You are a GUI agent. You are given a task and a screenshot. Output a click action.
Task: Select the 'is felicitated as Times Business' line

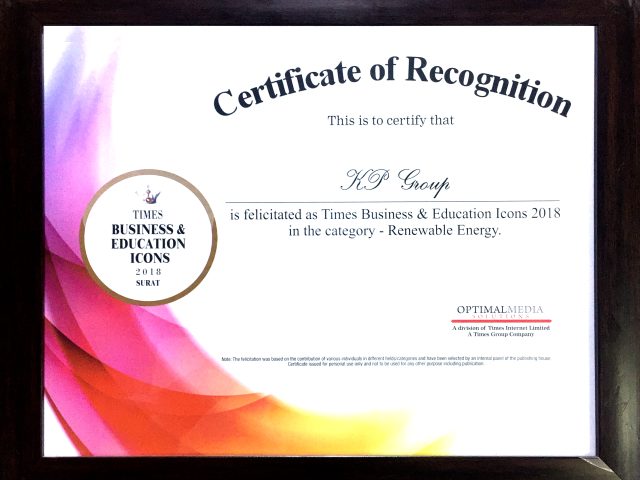point(392,215)
